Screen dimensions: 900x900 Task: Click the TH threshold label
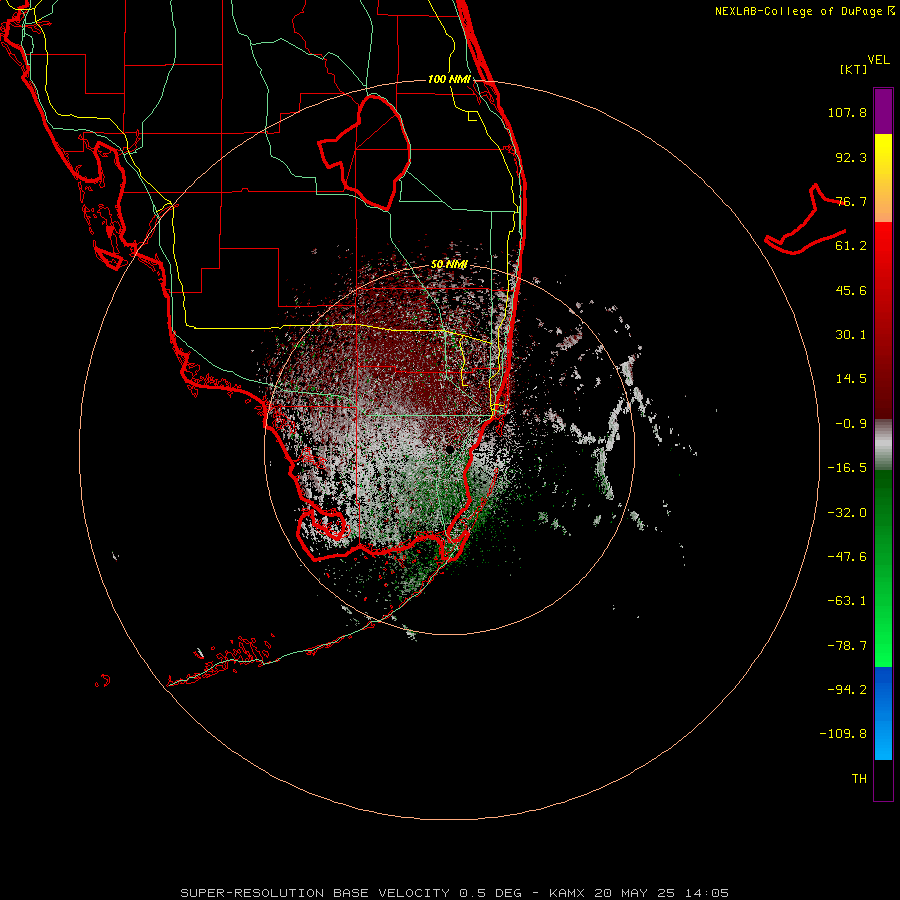click(859, 779)
